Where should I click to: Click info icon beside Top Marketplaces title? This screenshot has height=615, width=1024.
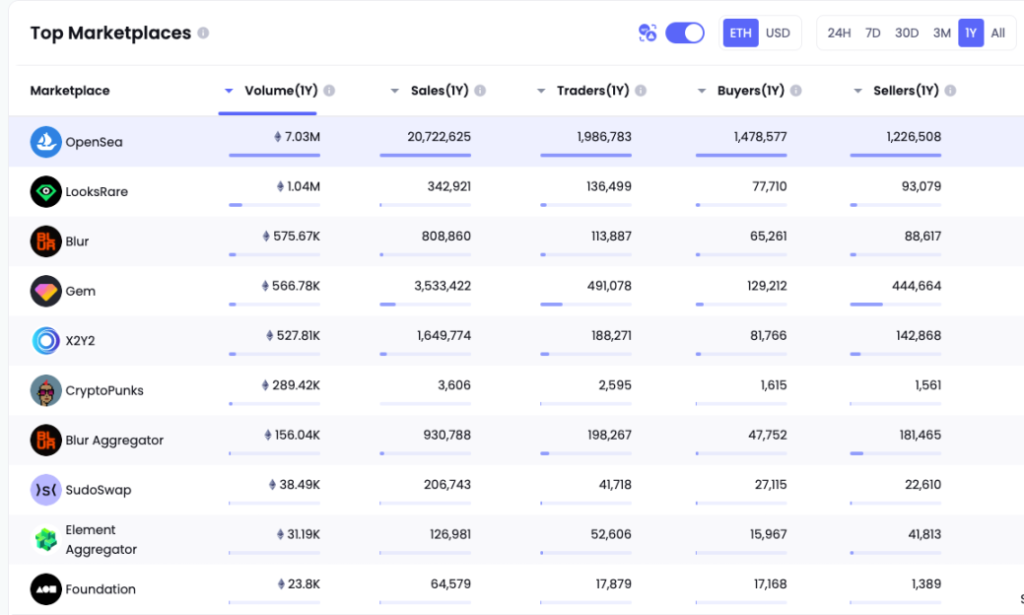pos(203,33)
